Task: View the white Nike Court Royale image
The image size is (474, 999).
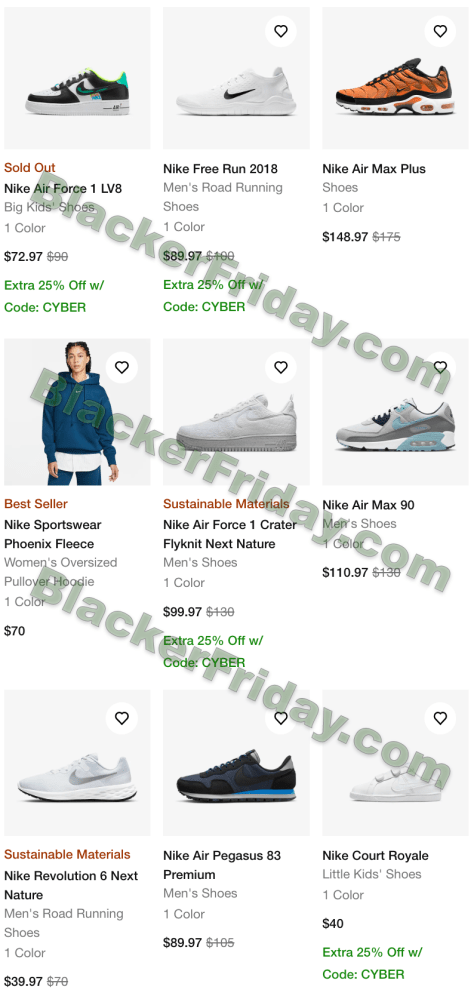Action: [396, 763]
